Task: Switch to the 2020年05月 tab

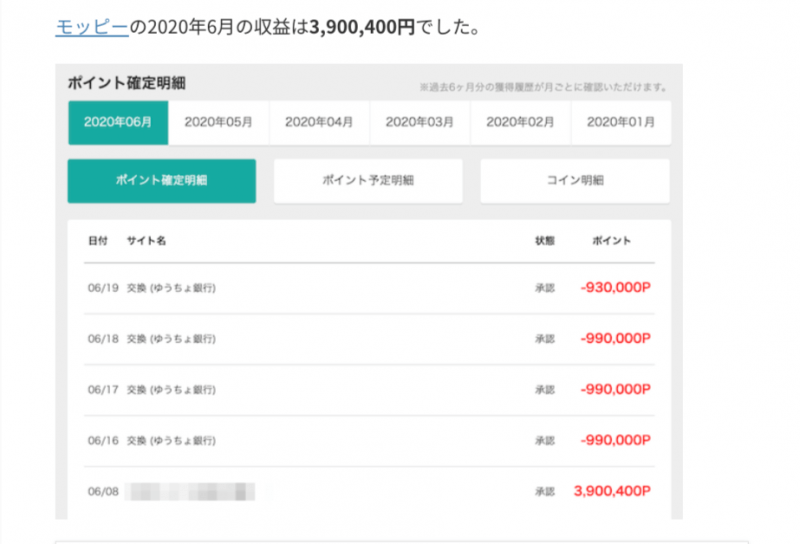Action: pyautogui.click(x=218, y=122)
